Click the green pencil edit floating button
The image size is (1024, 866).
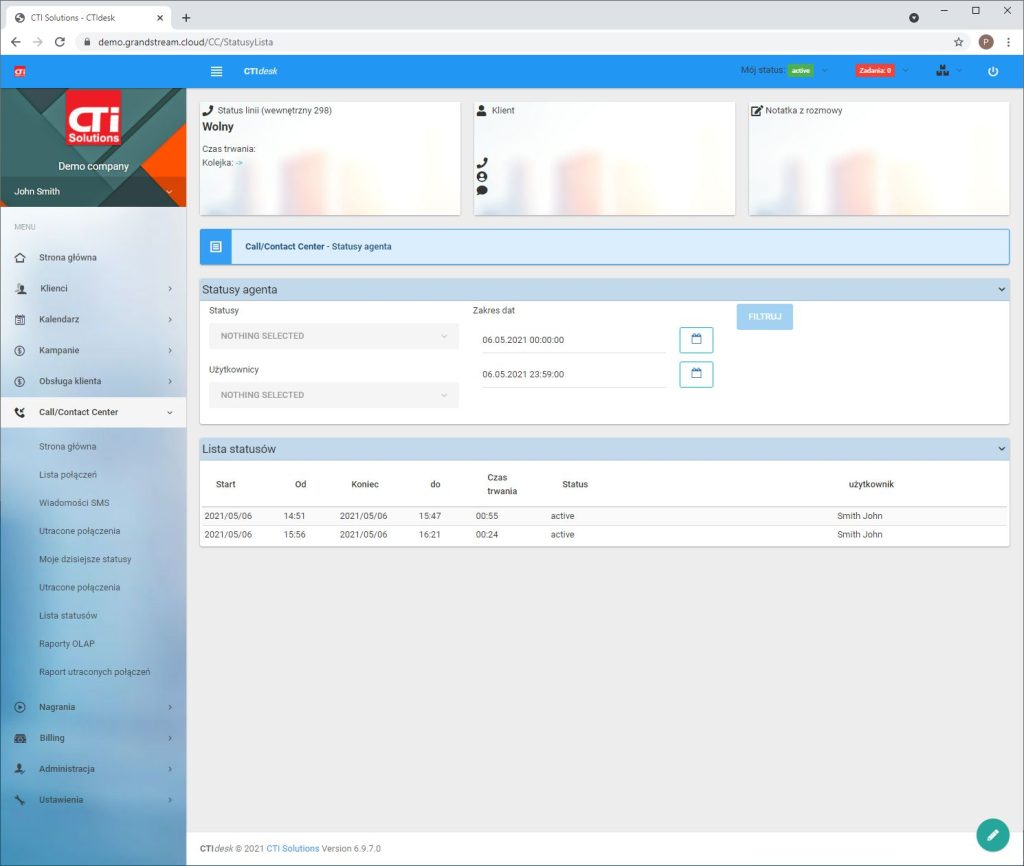(992, 834)
